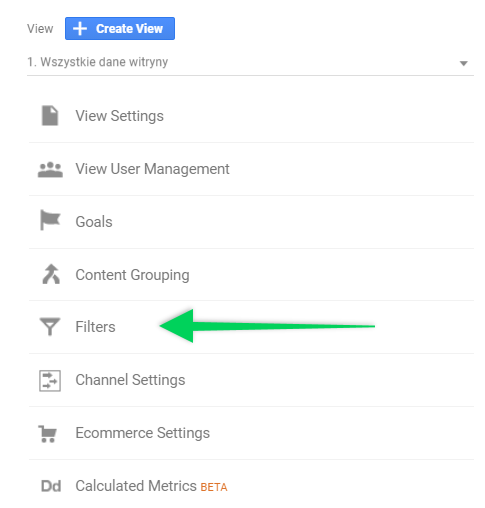This screenshot has width=485, height=508.
Task: Click the Content Grouping merge icon
Action: point(51,274)
